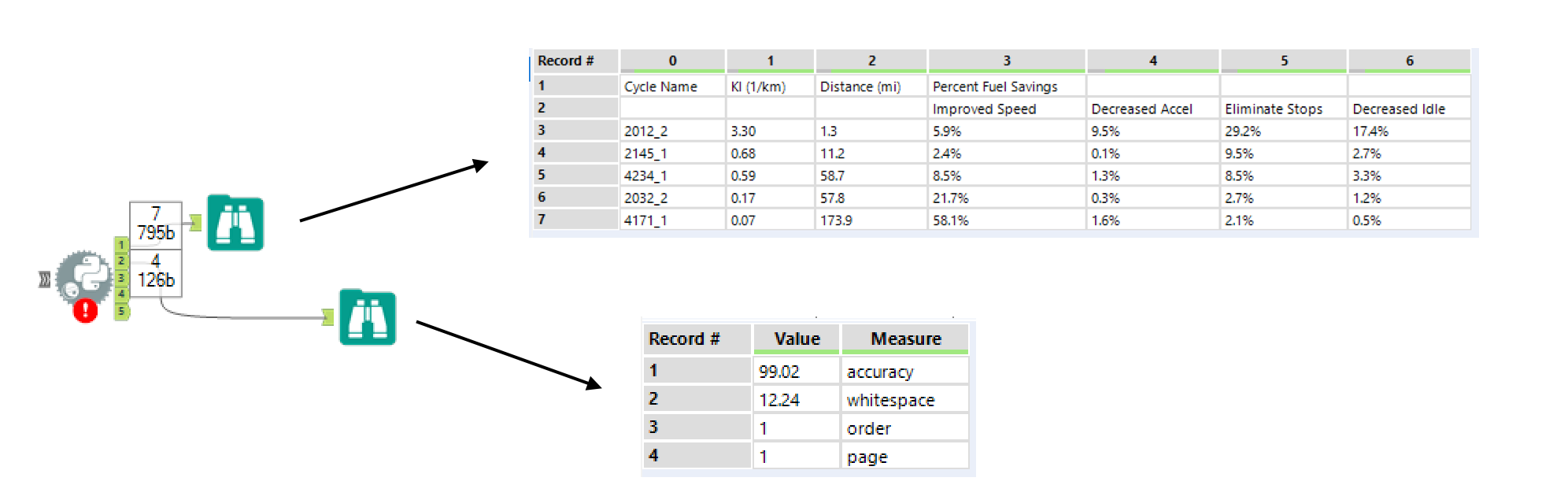1568x496 pixels.
Task: Click column header '6' in upper table
Action: pos(1409,61)
